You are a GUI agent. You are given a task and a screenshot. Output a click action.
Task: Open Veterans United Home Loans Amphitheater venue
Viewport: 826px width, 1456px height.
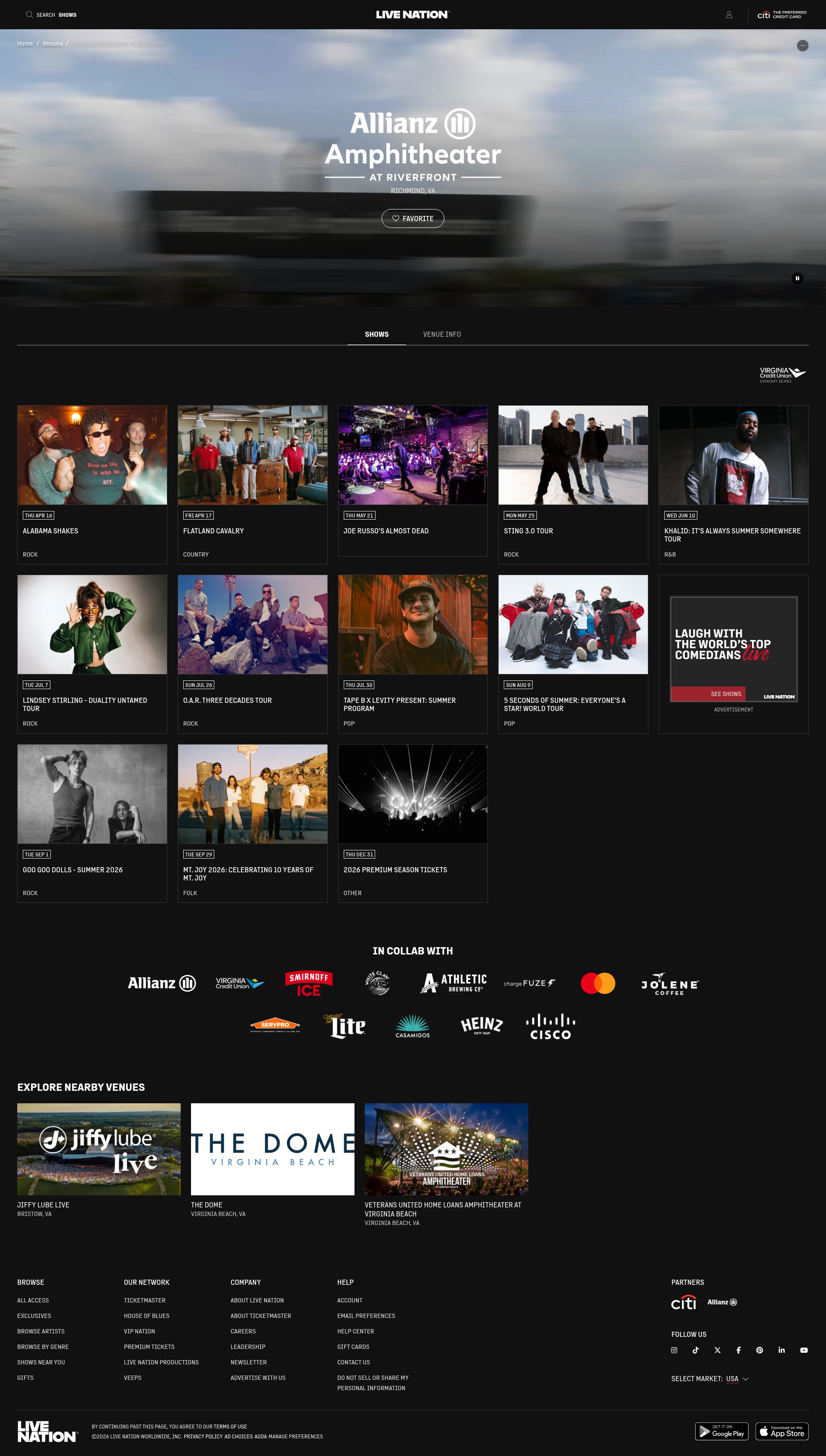pos(447,1149)
